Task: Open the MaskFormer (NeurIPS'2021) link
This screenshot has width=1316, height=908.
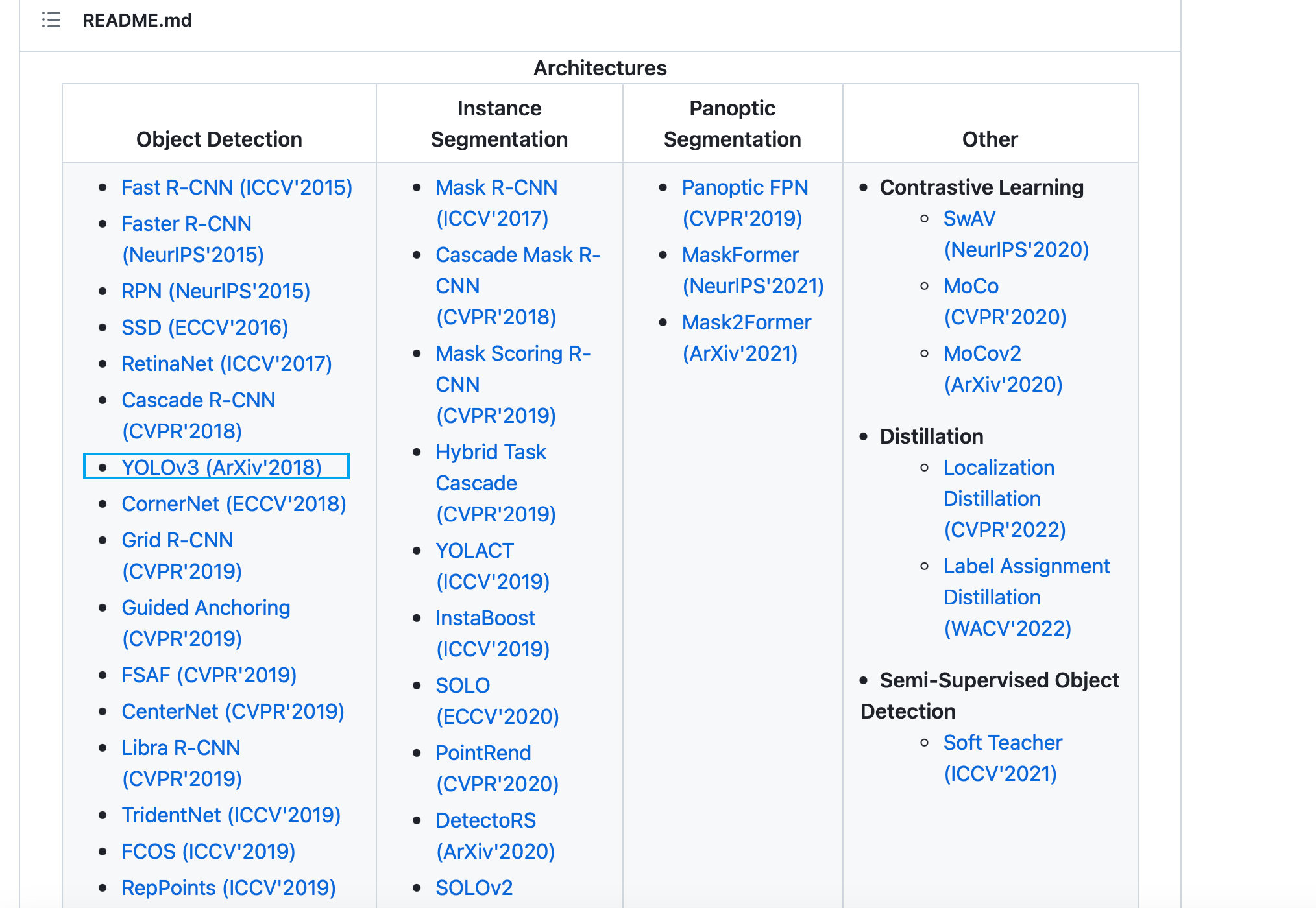Action: tap(740, 255)
